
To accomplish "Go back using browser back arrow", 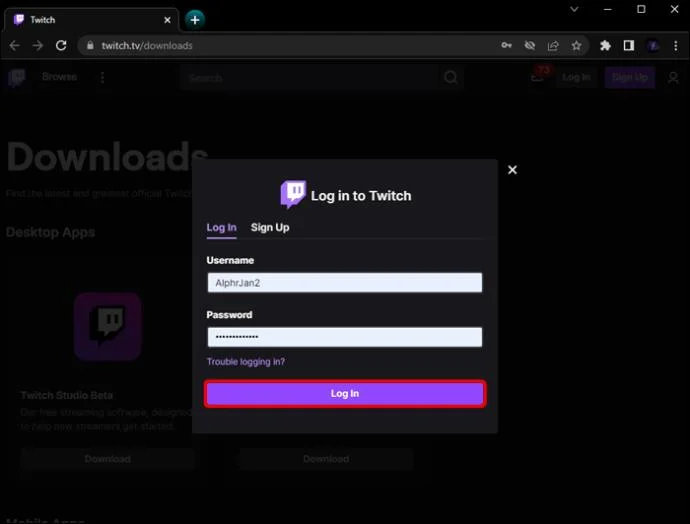I will point(15,45).
